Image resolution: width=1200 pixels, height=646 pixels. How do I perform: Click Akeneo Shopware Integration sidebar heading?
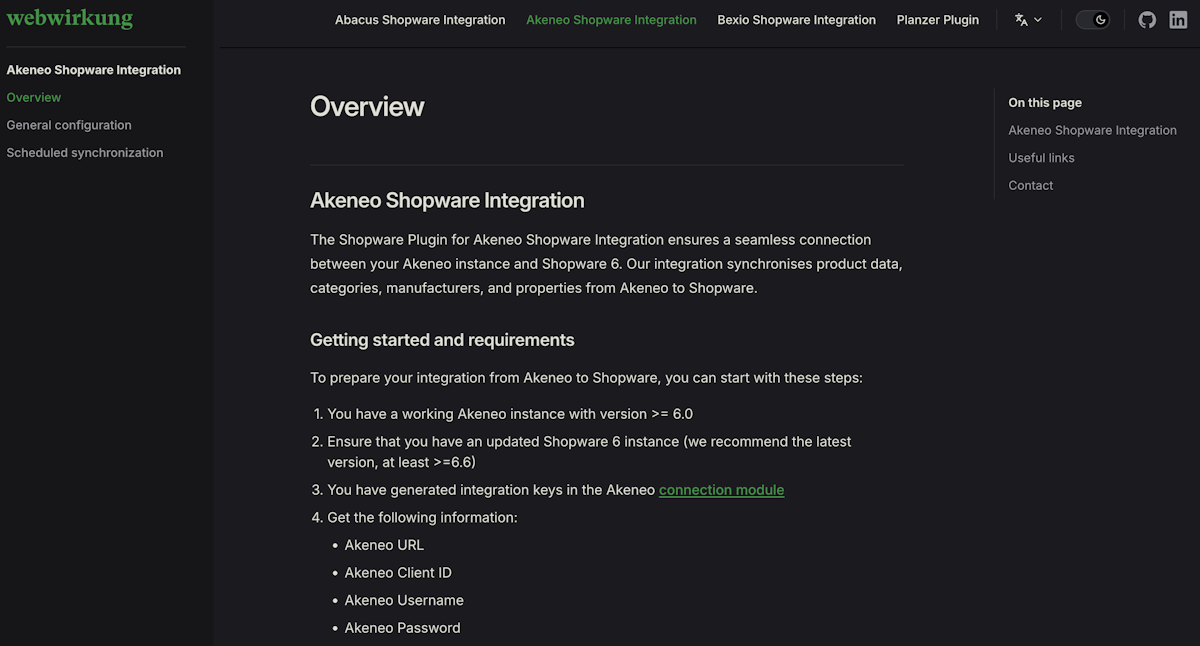tap(94, 70)
